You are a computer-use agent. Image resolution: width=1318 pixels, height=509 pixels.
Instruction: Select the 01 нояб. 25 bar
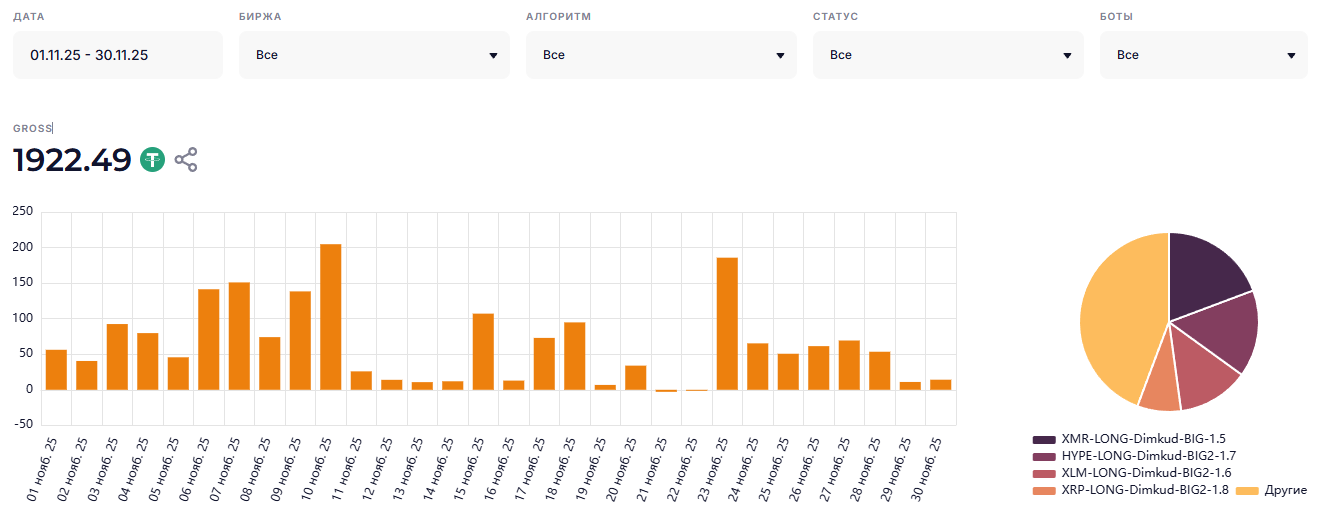click(x=56, y=369)
